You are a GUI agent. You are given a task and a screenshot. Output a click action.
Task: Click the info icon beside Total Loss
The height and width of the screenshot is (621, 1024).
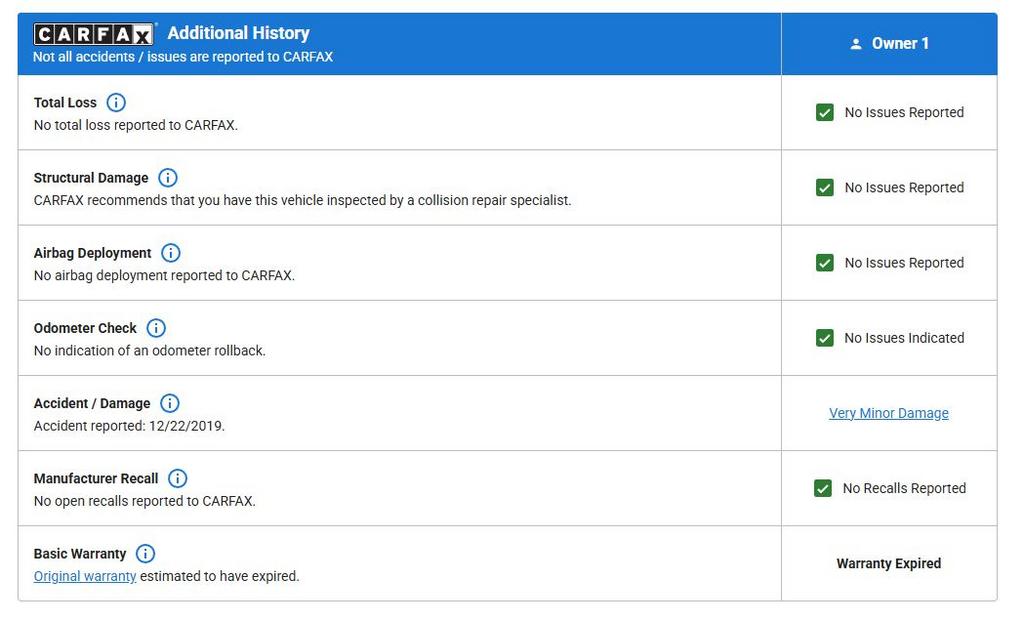click(116, 103)
